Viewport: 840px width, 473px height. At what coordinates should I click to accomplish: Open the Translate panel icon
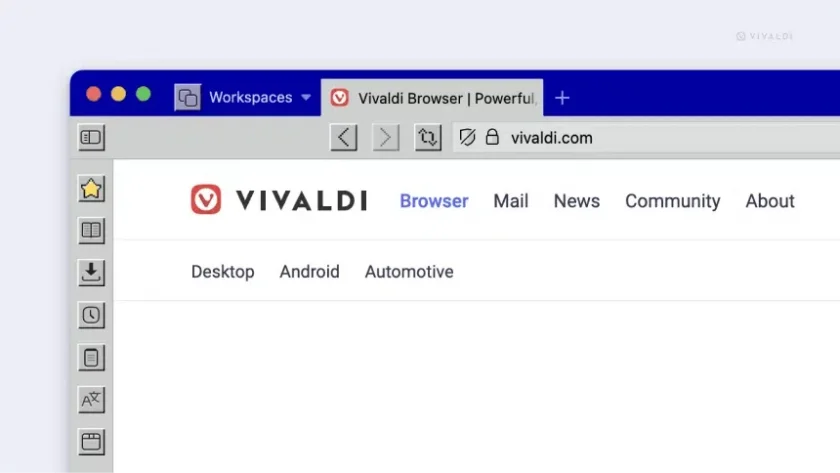pos(91,400)
